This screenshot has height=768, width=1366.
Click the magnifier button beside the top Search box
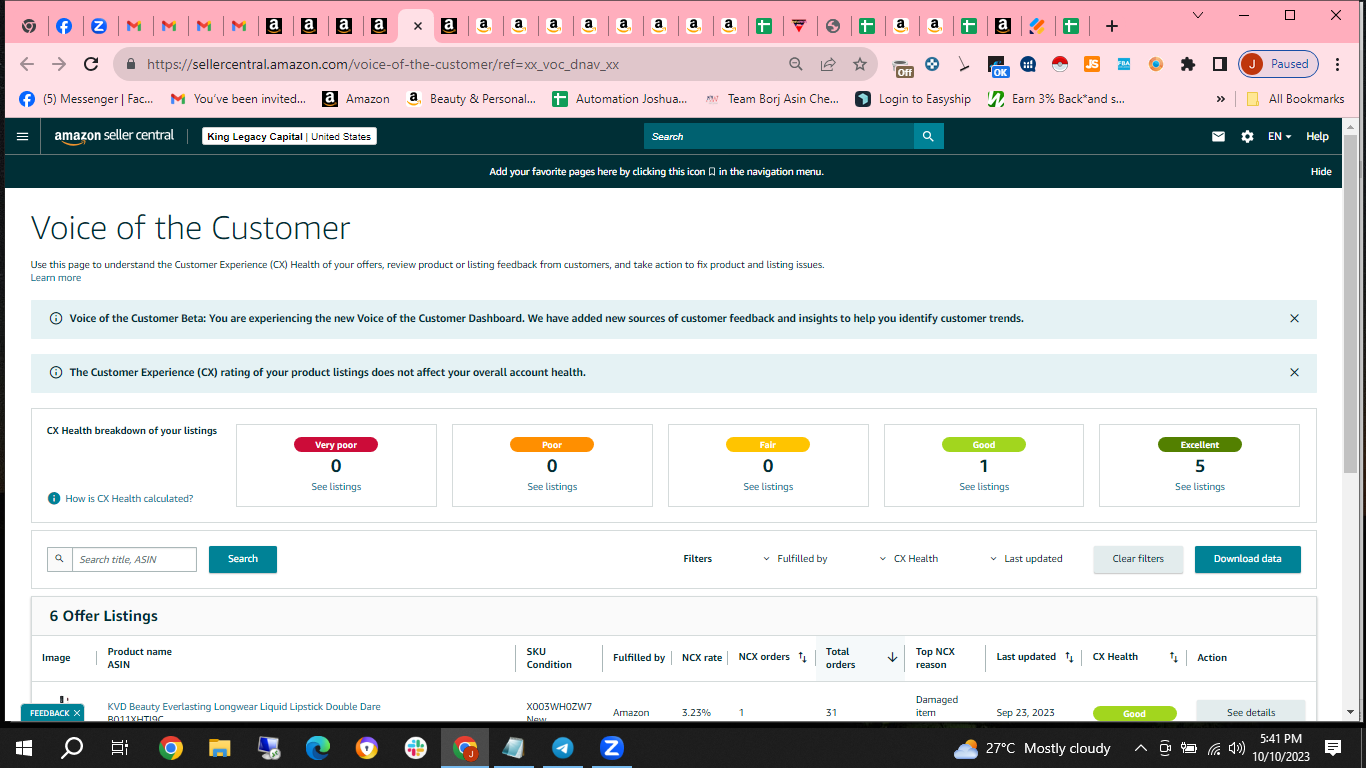click(928, 136)
